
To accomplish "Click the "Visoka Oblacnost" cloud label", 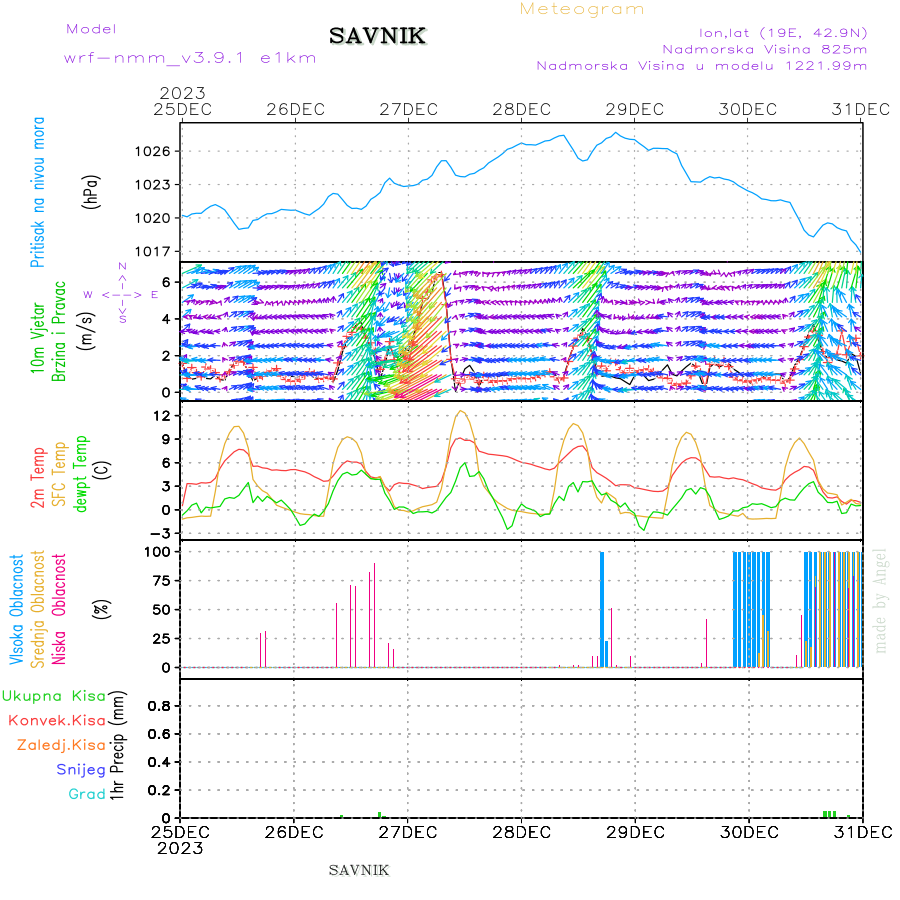I will point(16,610).
